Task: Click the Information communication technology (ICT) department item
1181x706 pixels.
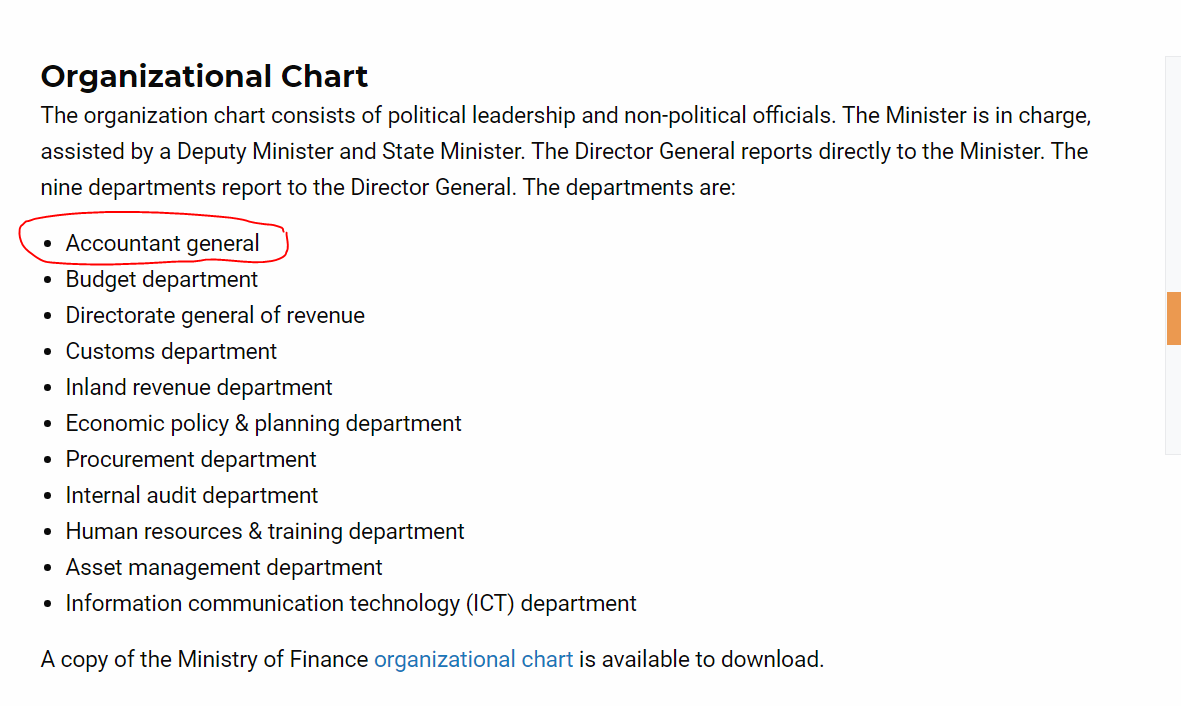Action: point(350,604)
